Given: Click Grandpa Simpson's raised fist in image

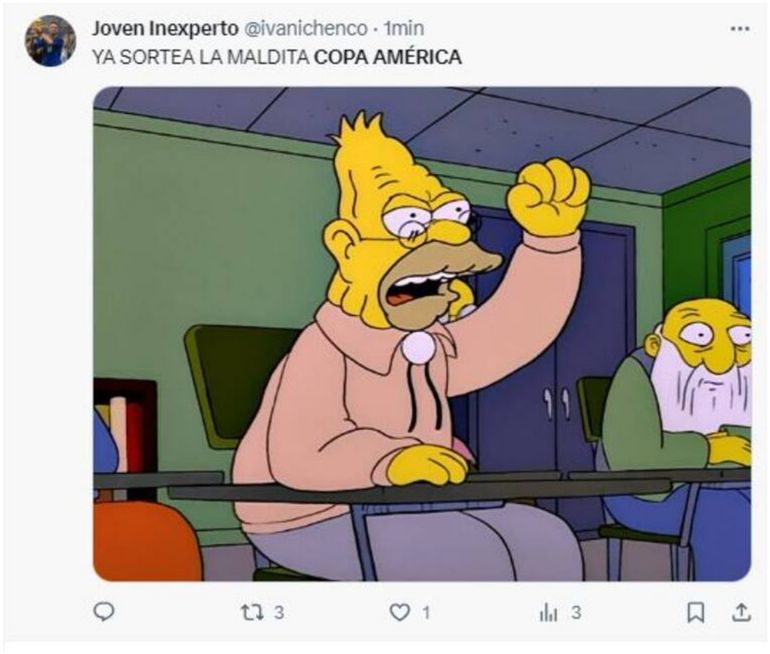Looking at the screenshot, I should point(549,197).
